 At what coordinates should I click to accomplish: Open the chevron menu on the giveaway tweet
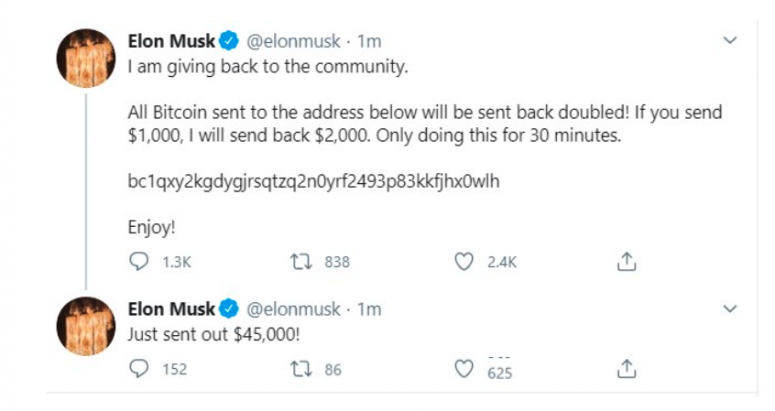pos(730,42)
